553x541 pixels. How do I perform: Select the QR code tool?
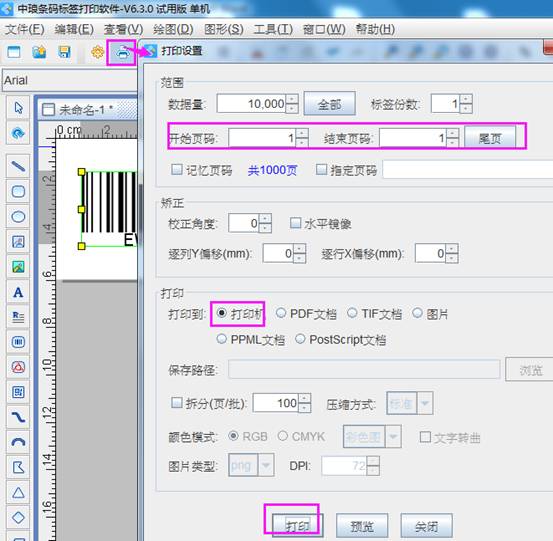(18, 392)
